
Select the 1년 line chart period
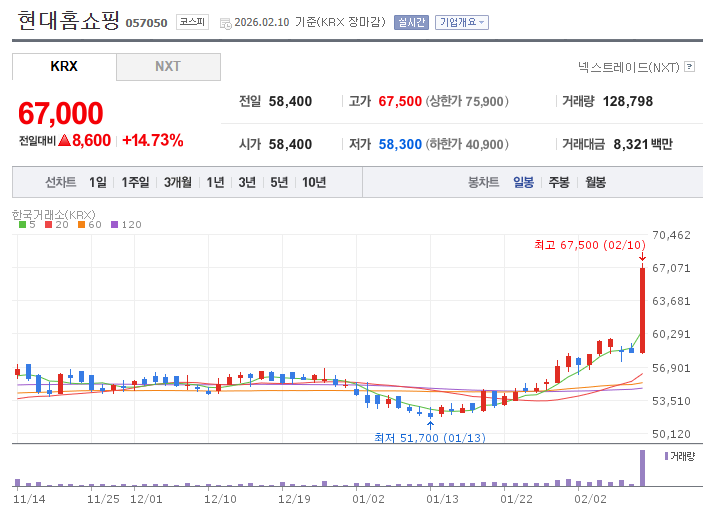point(215,182)
